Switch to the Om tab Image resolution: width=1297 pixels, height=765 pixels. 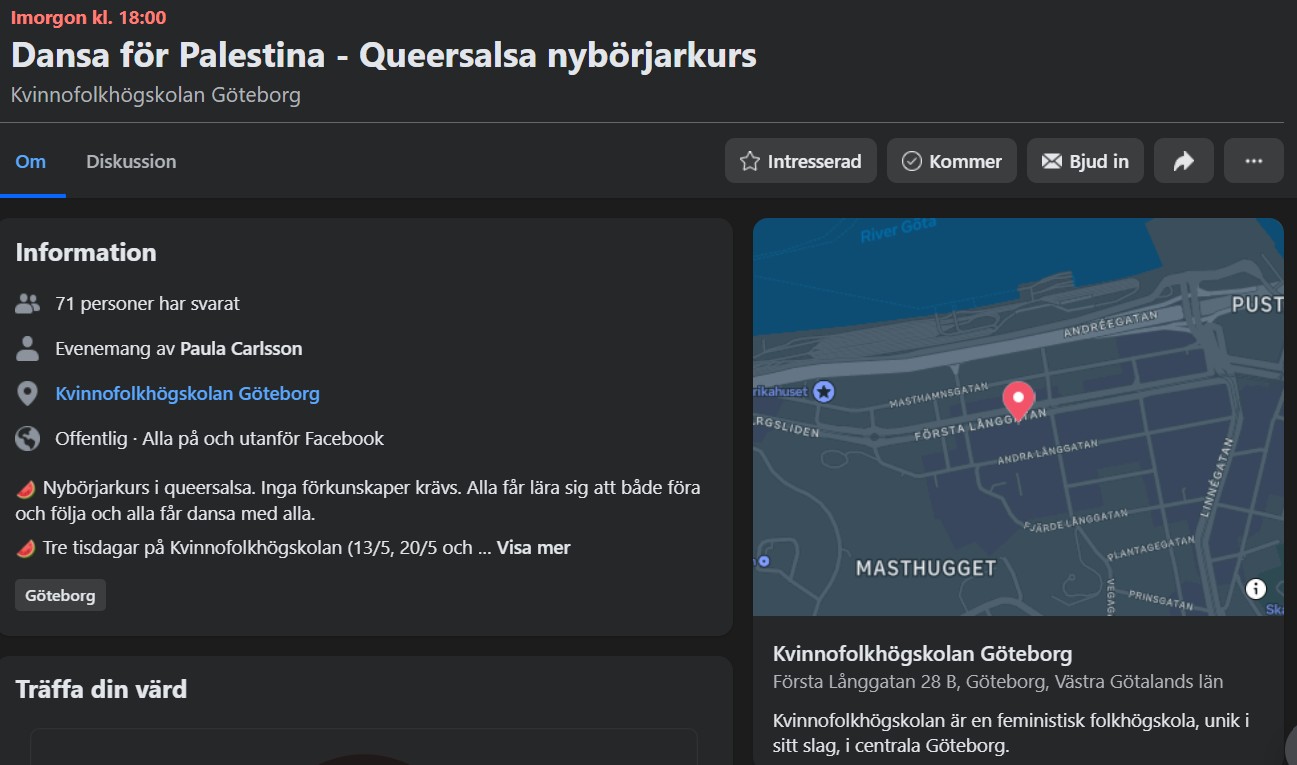click(31, 161)
